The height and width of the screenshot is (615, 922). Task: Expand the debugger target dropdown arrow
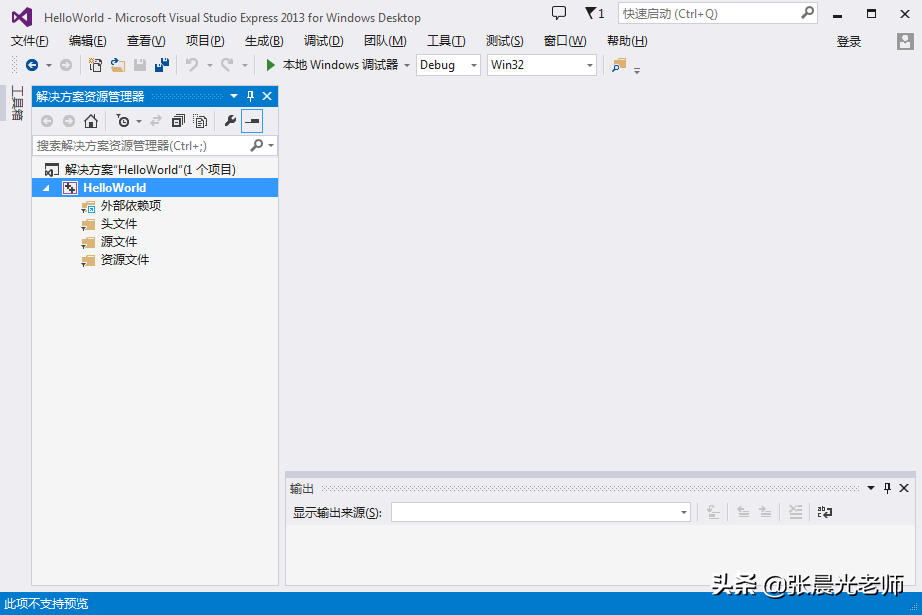[x=407, y=65]
